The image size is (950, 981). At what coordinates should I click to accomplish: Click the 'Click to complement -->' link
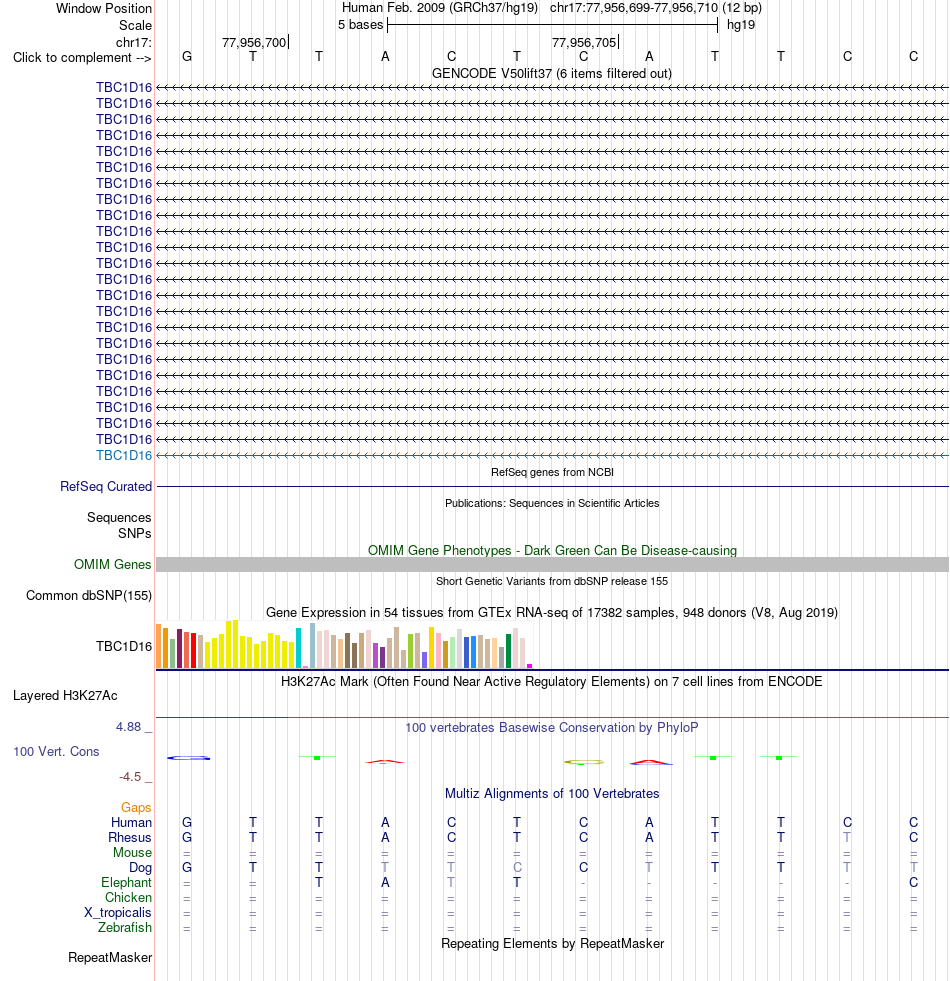[x=82, y=58]
